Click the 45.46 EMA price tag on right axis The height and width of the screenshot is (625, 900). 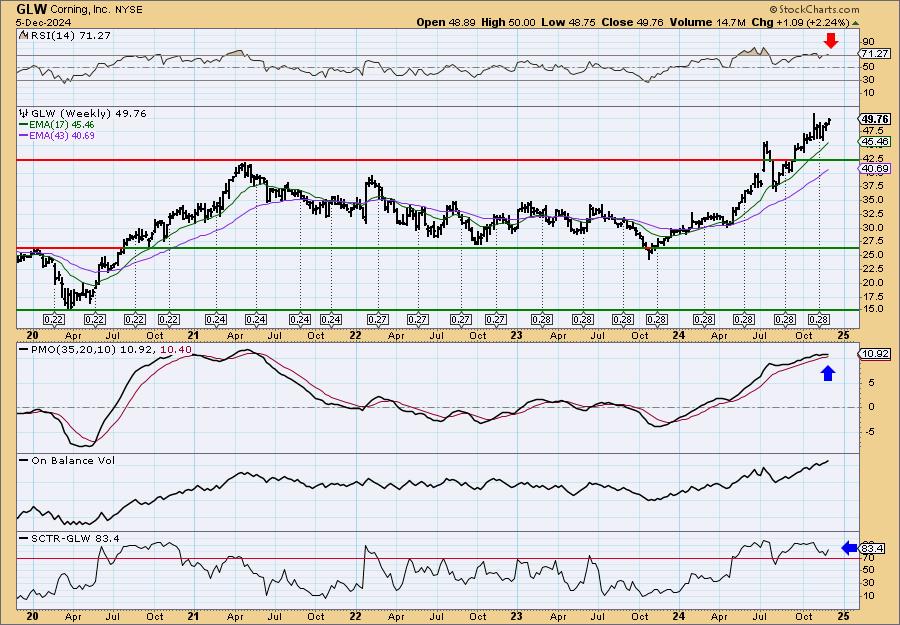875,141
